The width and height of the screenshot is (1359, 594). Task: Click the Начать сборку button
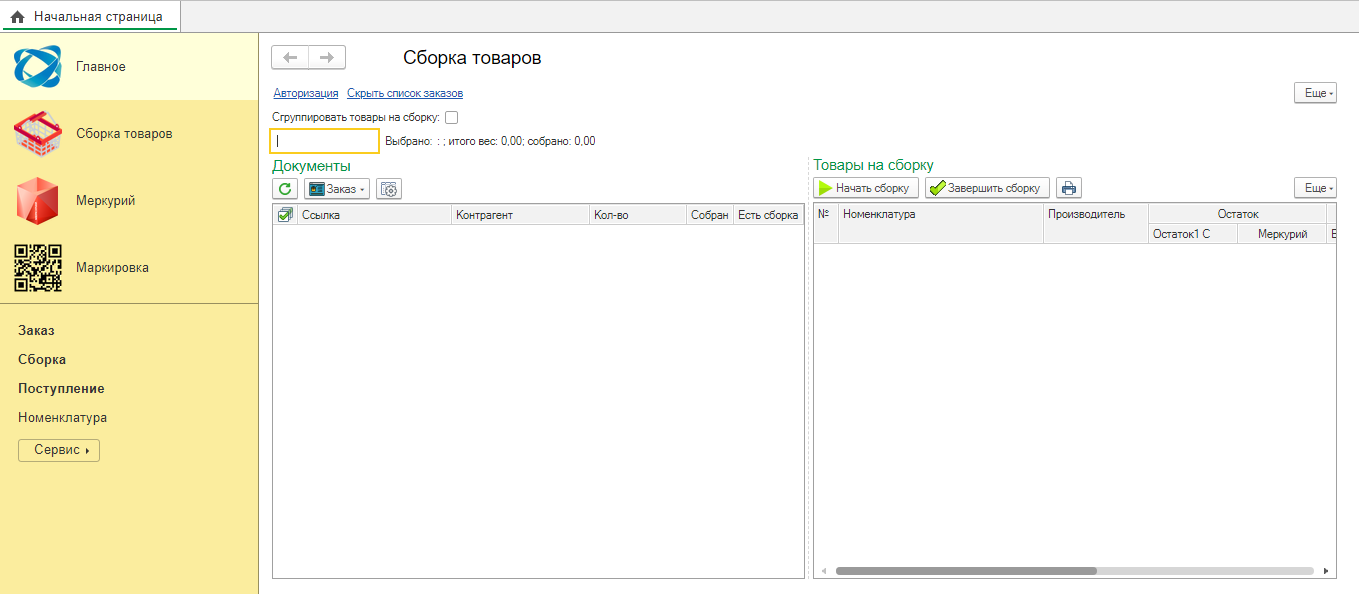(x=866, y=188)
